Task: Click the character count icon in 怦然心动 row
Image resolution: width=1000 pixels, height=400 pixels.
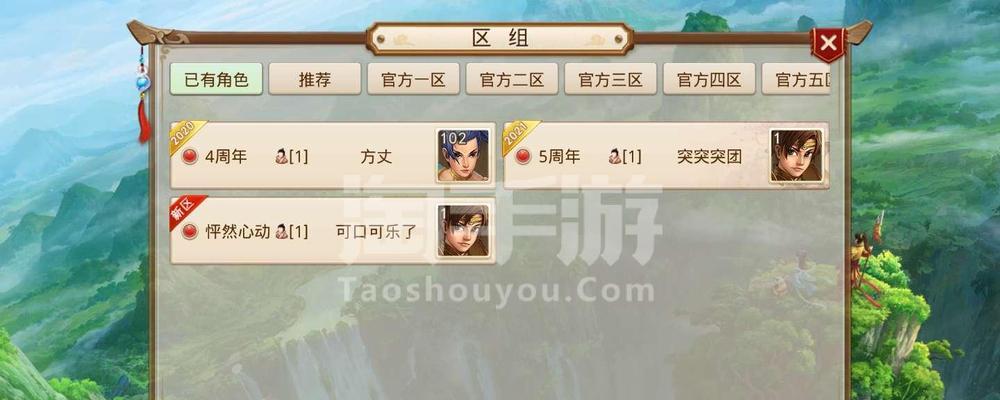Action: 281,232
